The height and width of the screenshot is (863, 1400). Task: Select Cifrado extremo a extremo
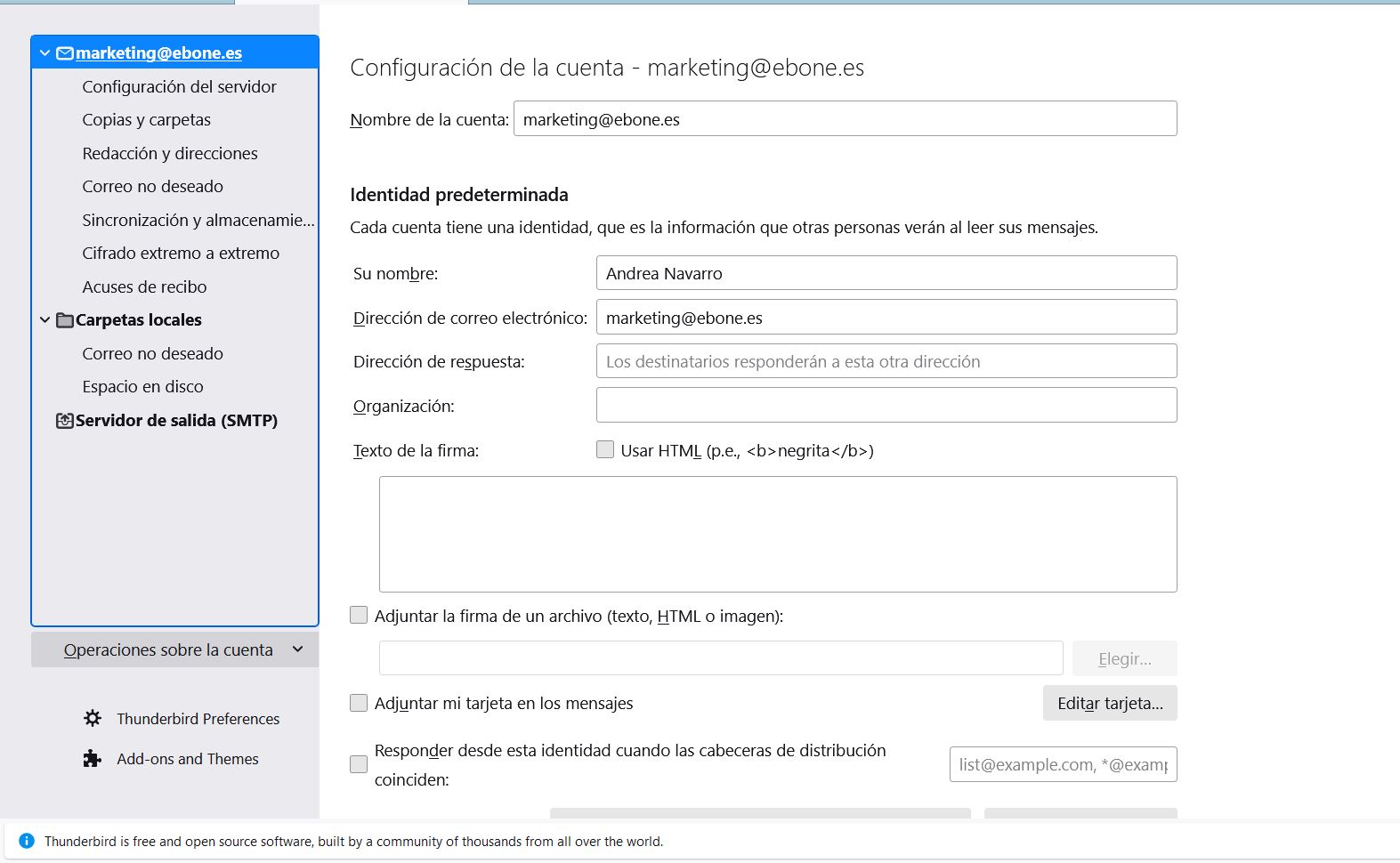181,254
